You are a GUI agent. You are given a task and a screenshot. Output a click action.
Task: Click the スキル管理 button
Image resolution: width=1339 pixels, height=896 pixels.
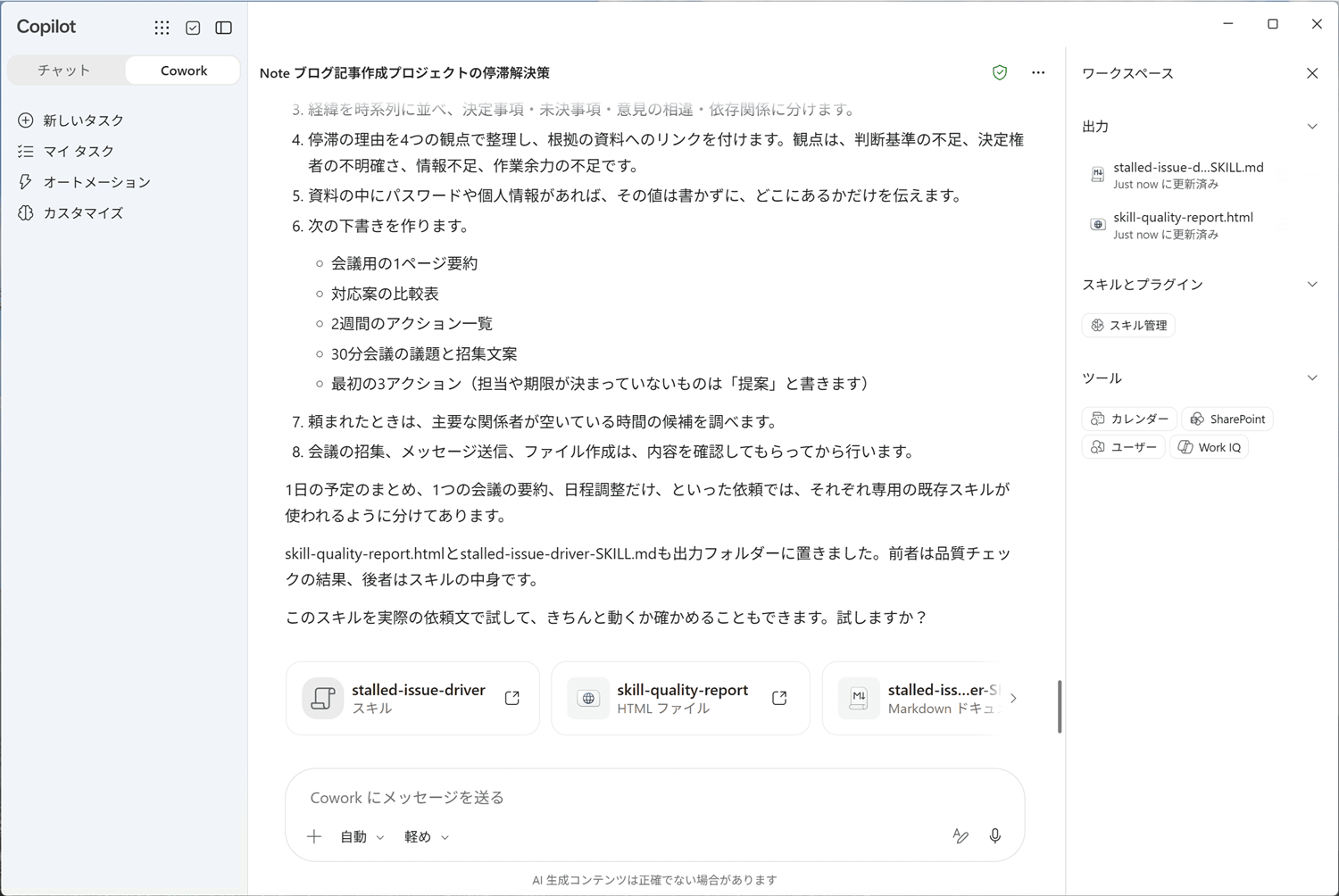pos(1128,326)
